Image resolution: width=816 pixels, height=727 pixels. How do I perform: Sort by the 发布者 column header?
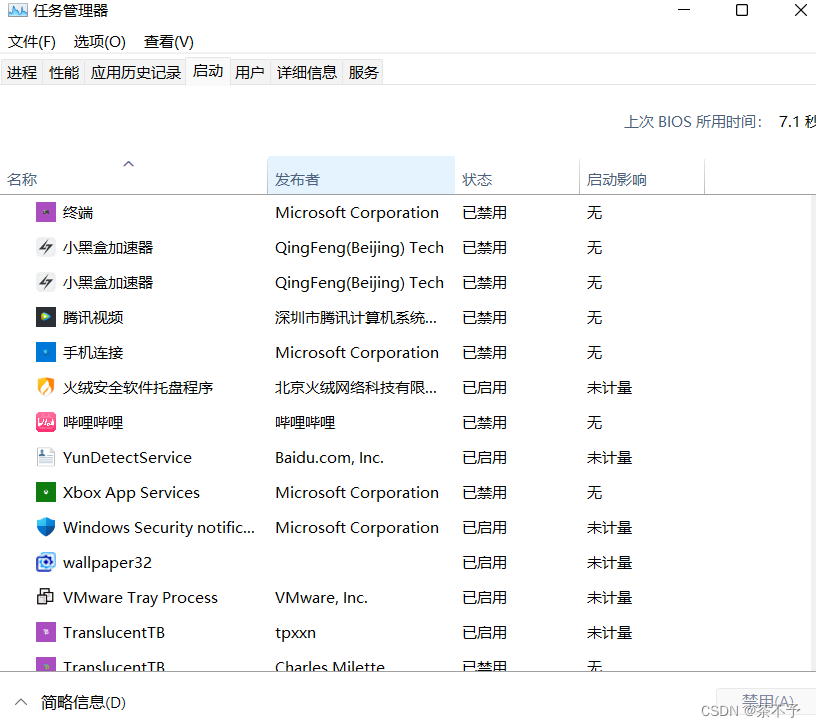(361, 176)
